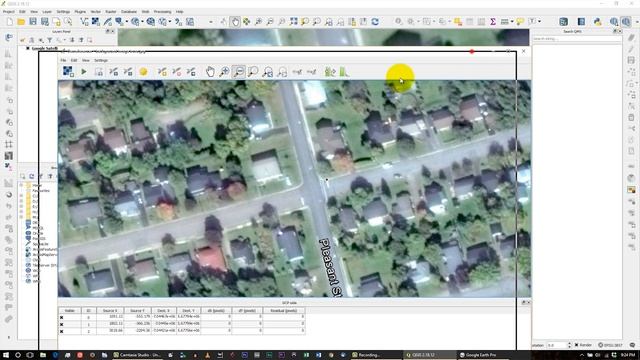Viewport: 640px width, 360px height.
Task: Open the Windows Start menu
Action: pos(6,355)
